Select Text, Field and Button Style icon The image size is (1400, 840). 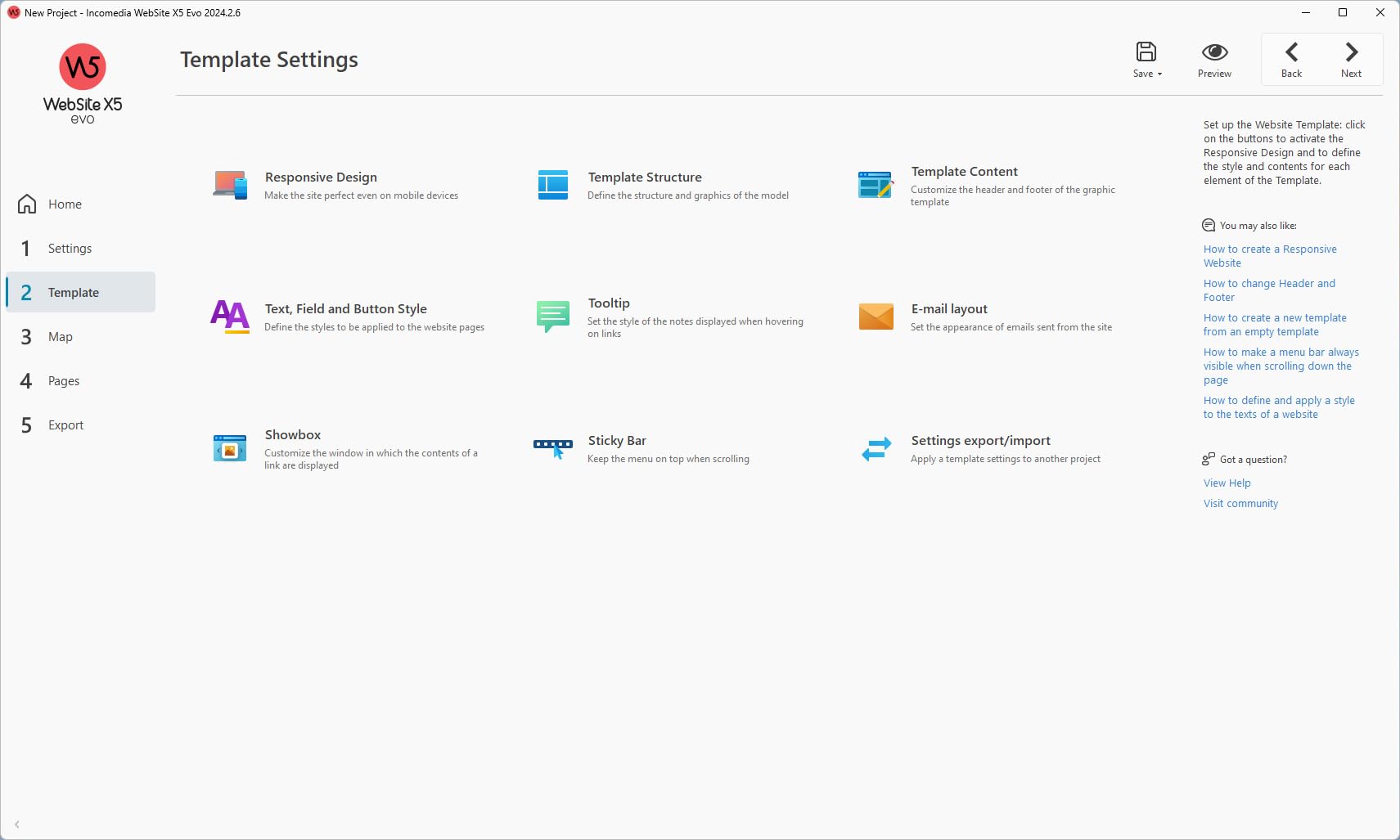coord(230,317)
